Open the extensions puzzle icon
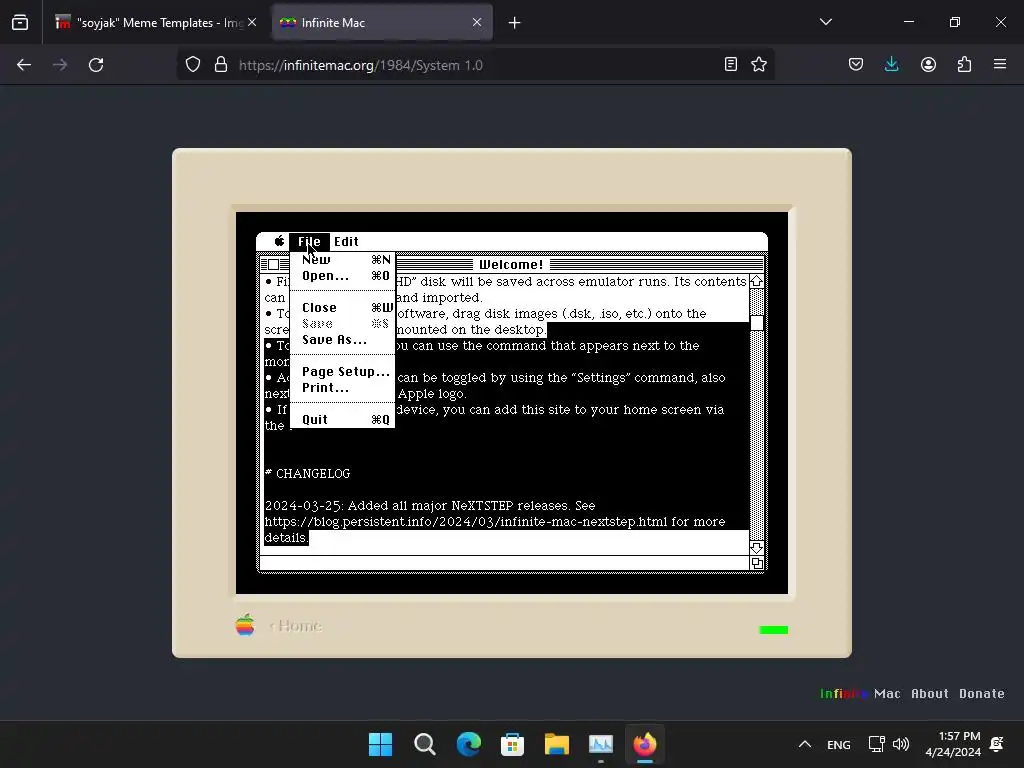The width and height of the screenshot is (1024, 768). point(964,65)
